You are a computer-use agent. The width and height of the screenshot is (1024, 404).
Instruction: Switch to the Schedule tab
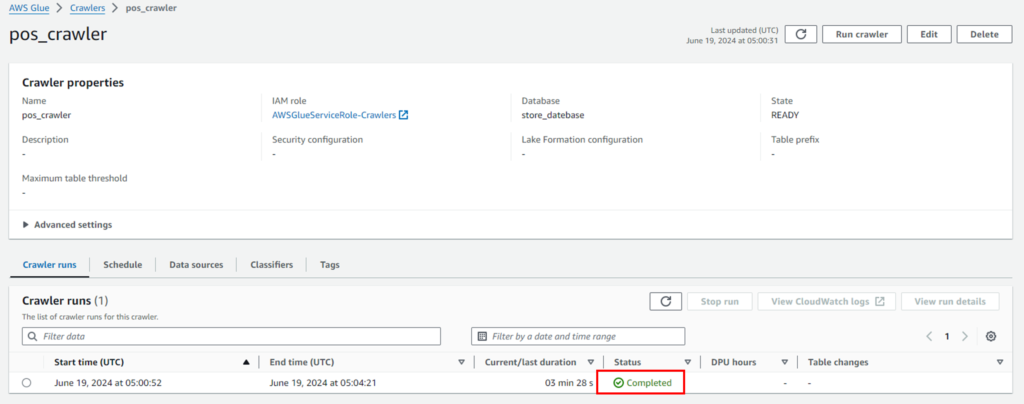click(123, 264)
